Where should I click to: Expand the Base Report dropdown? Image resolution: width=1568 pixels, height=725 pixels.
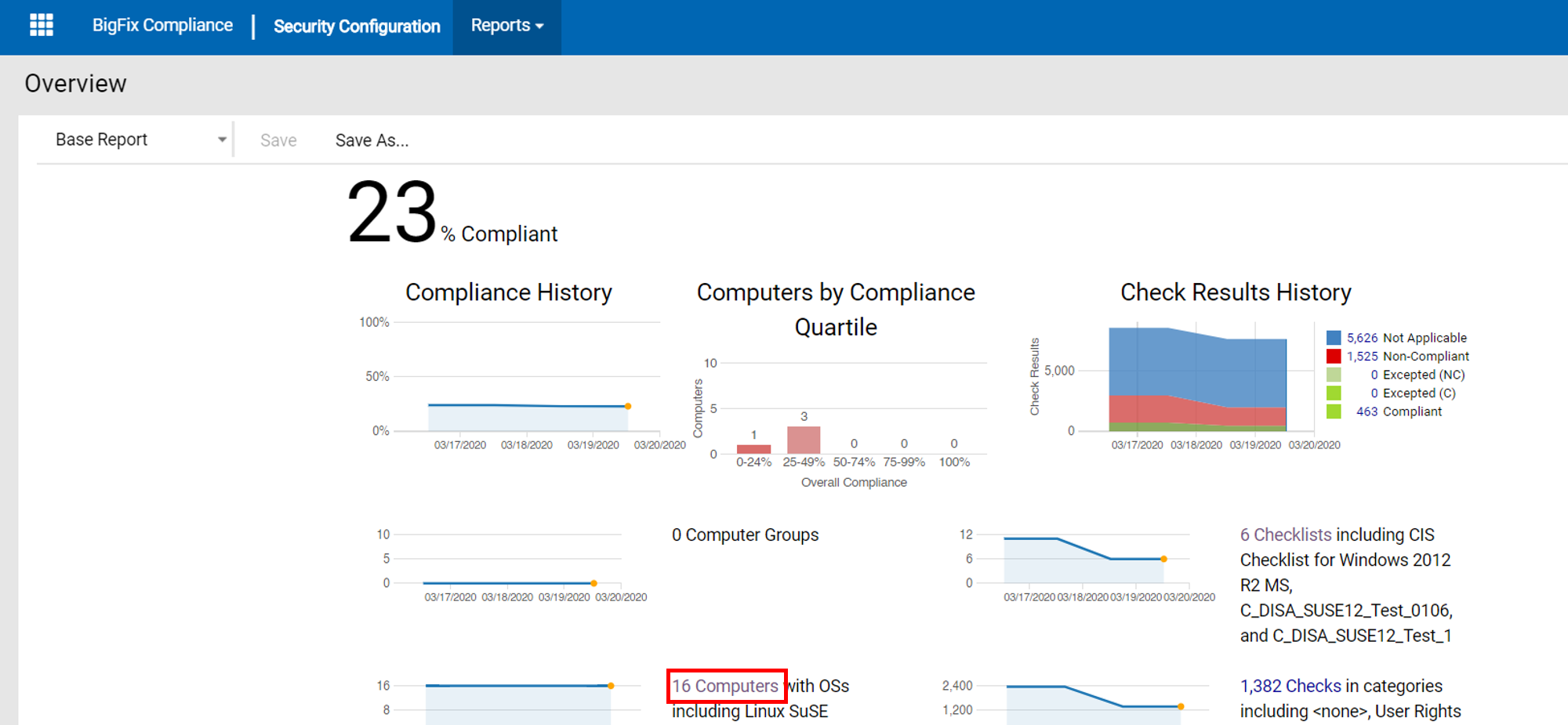click(140, 140)
